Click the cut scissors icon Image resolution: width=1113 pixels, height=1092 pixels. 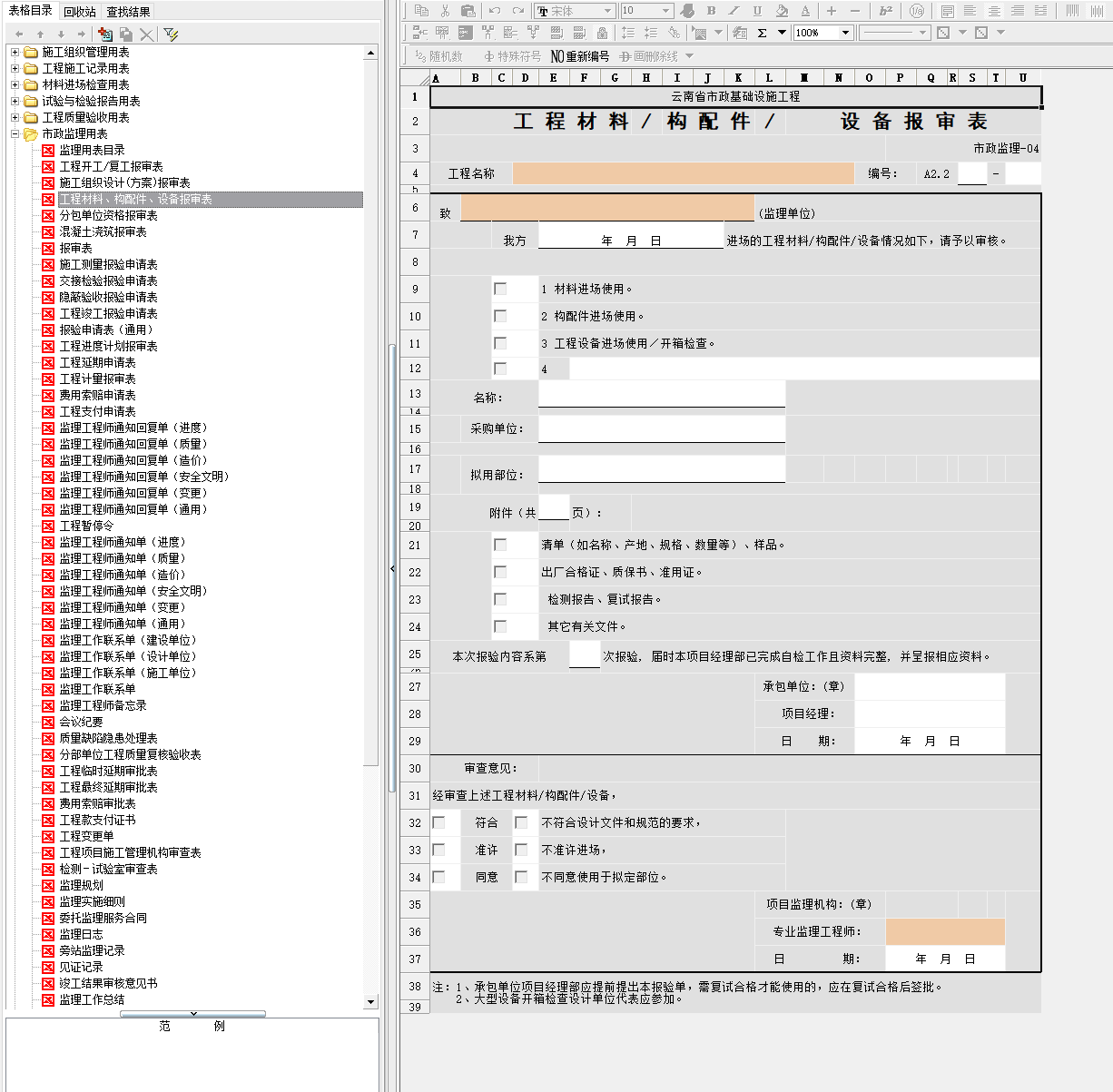coord(445,11)
